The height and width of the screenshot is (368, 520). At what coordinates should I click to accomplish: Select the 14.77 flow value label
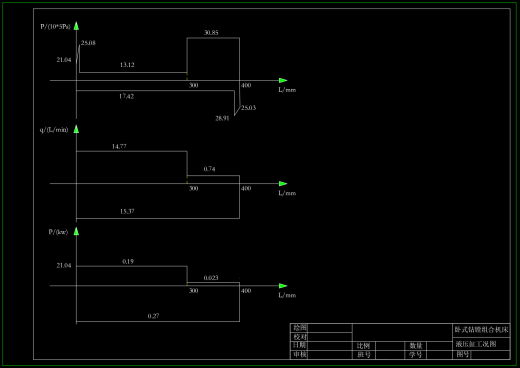tap(119, 146)
